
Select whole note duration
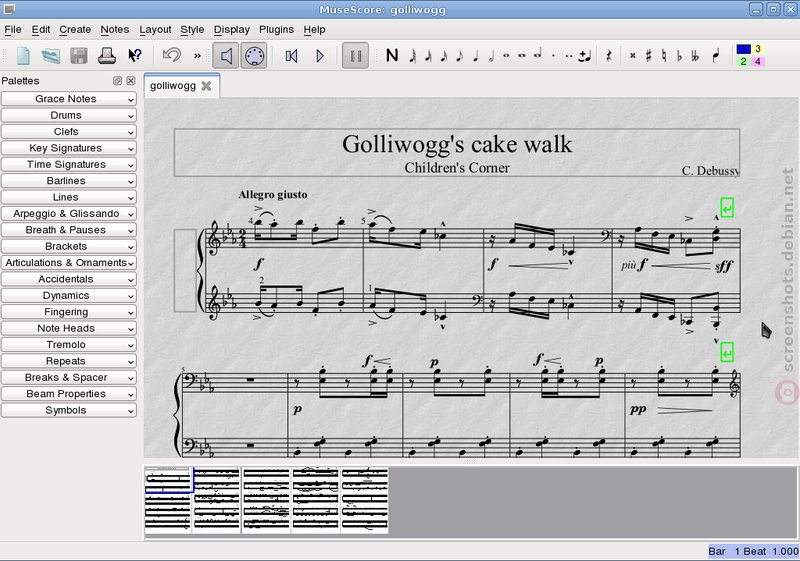pyautogui.click(x=506, y=55)
